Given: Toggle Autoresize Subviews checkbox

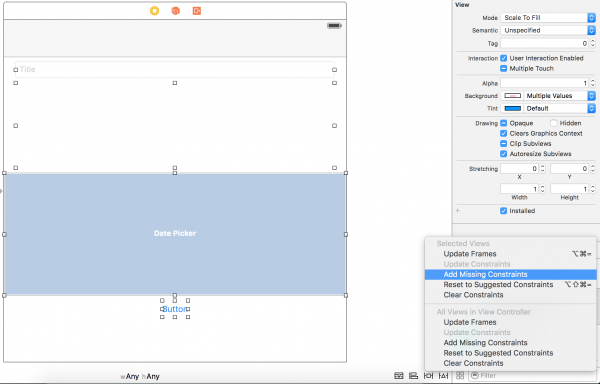Looking at the screenshot, I should [504, 154].
